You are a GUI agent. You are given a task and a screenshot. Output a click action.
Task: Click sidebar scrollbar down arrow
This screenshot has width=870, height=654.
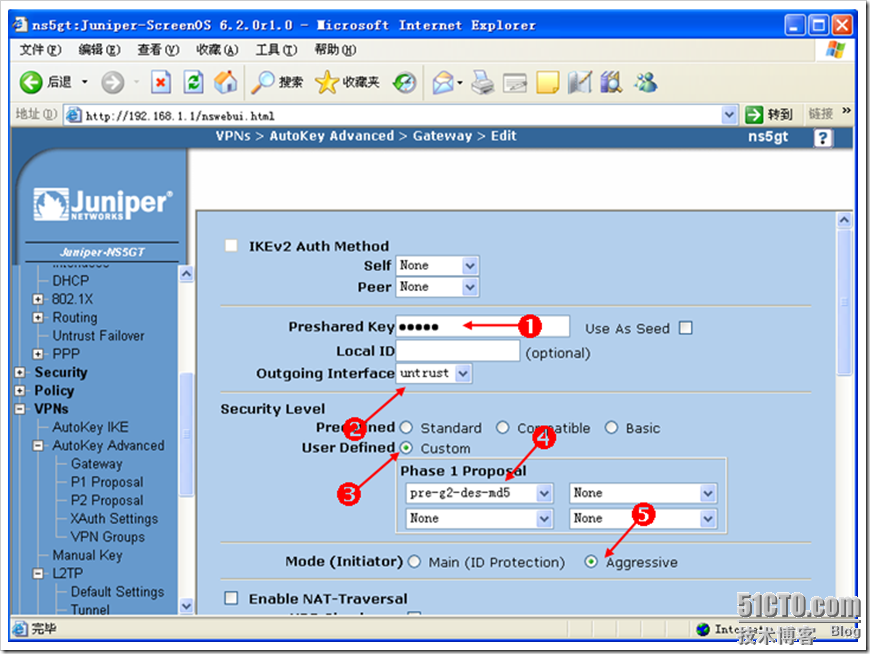pos(186,606)
